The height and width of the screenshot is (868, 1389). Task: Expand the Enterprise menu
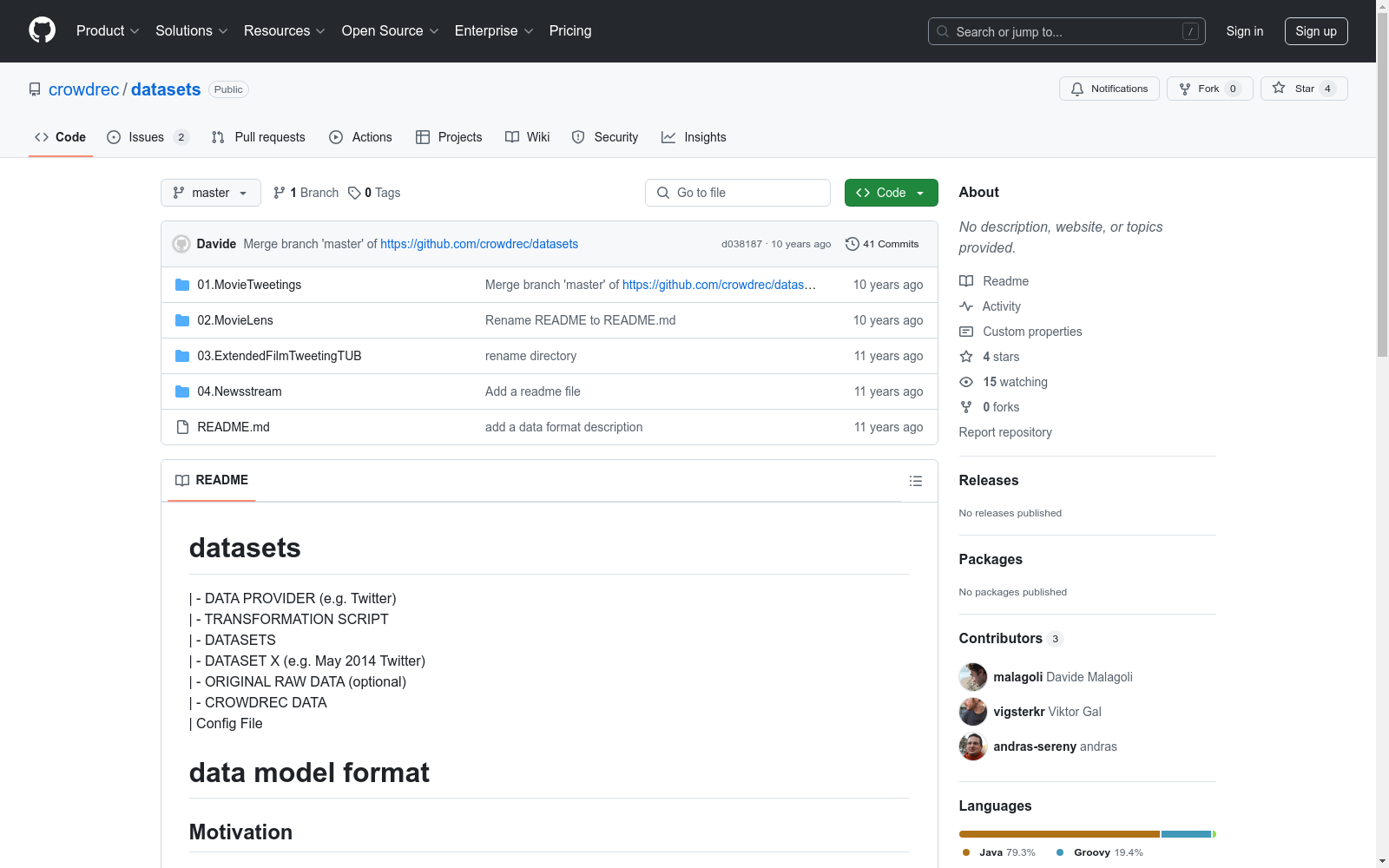[494, 31]
